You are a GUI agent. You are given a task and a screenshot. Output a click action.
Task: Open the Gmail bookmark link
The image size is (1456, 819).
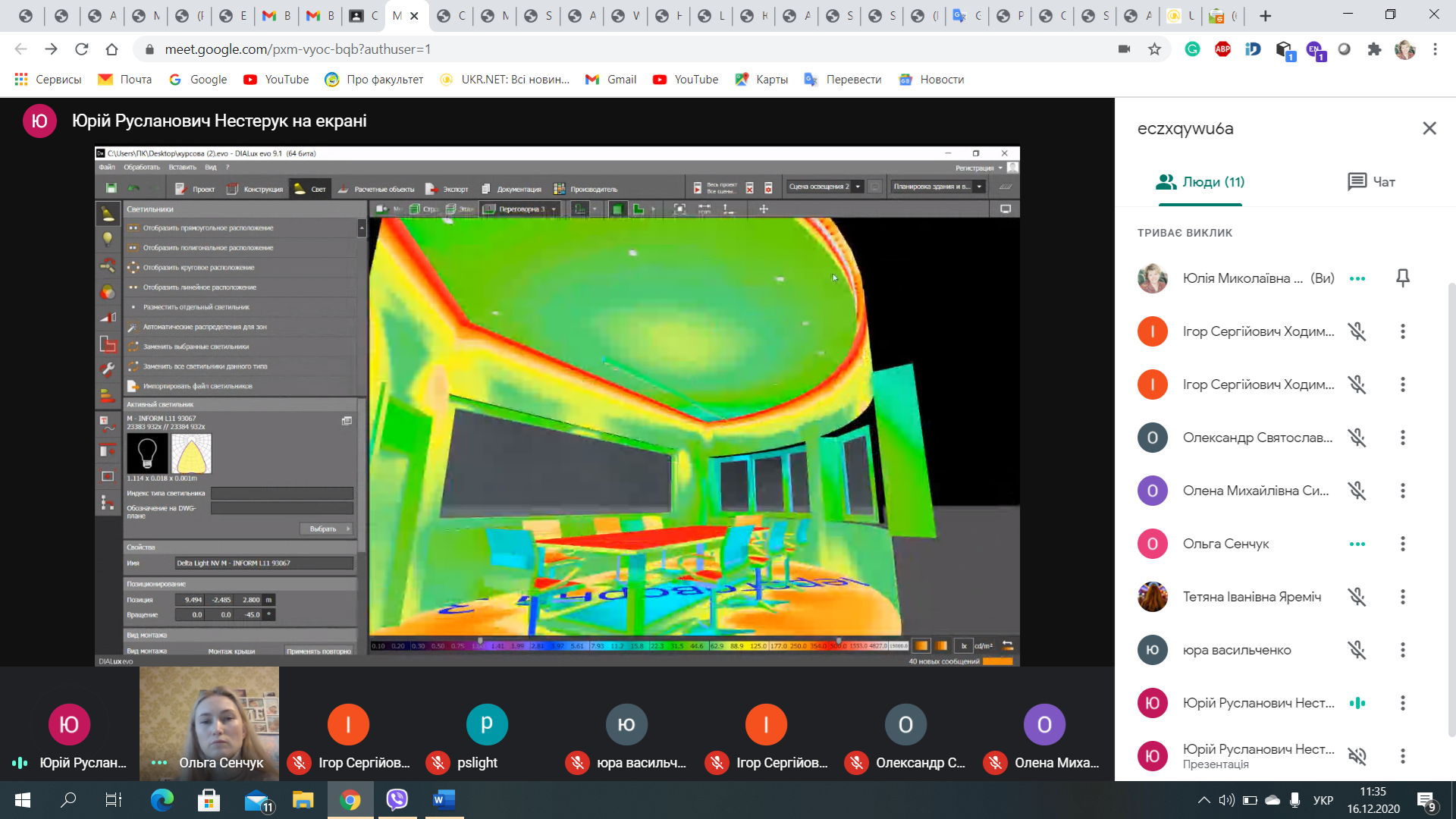611,80
